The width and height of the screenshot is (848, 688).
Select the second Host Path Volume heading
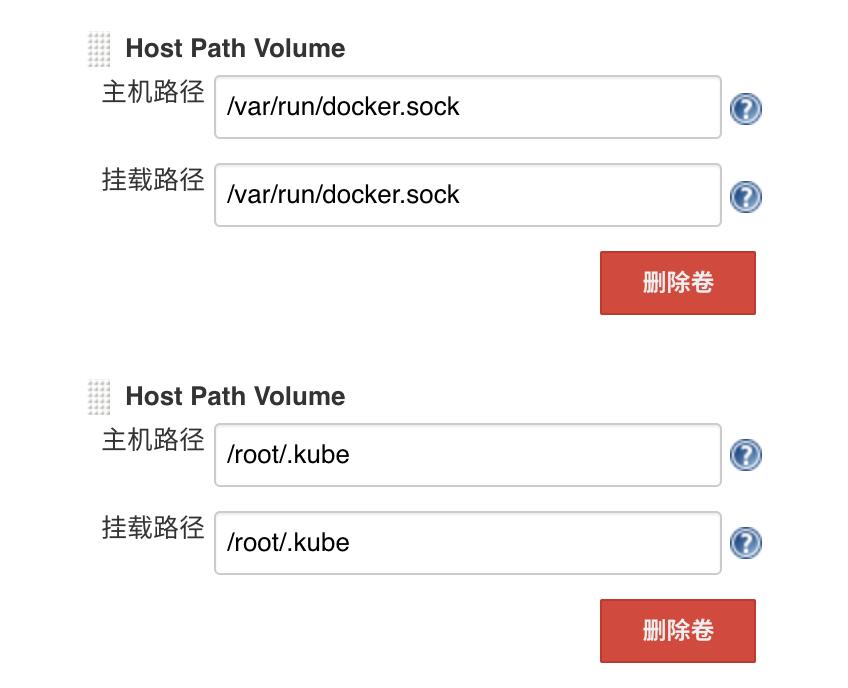235,396
